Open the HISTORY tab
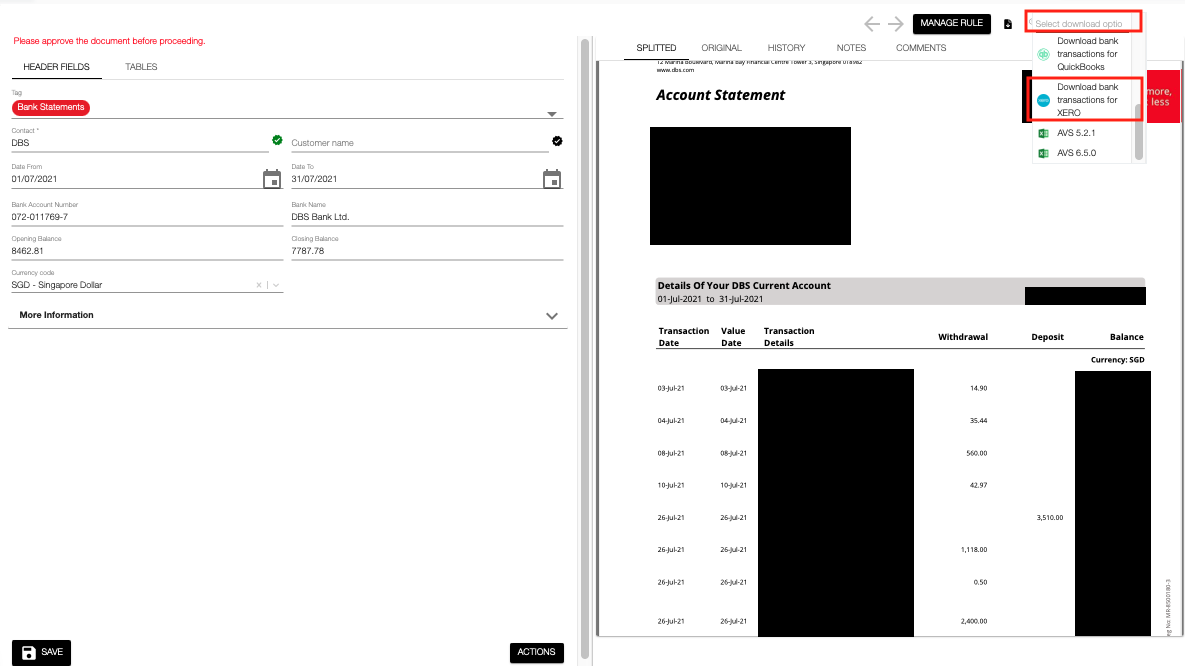This screenshot has width=1185, height=666. point(787,48)
